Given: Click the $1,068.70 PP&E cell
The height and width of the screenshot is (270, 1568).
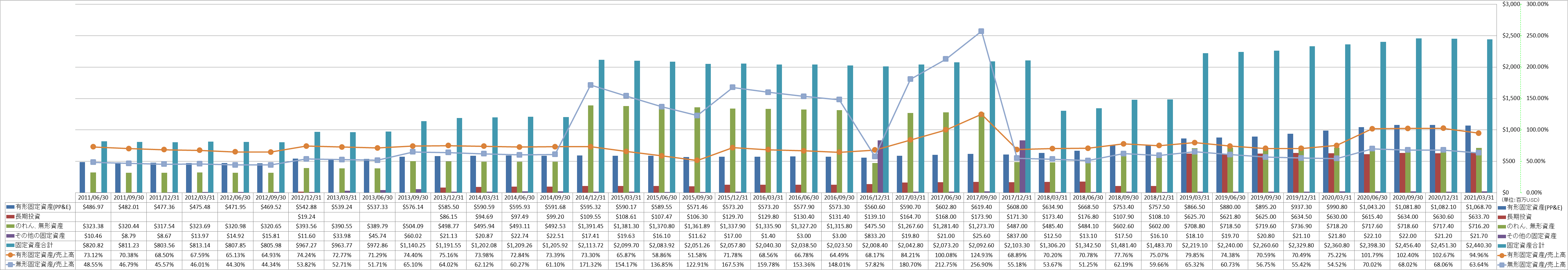Looking at the screenshot, I should [1478, 207].
